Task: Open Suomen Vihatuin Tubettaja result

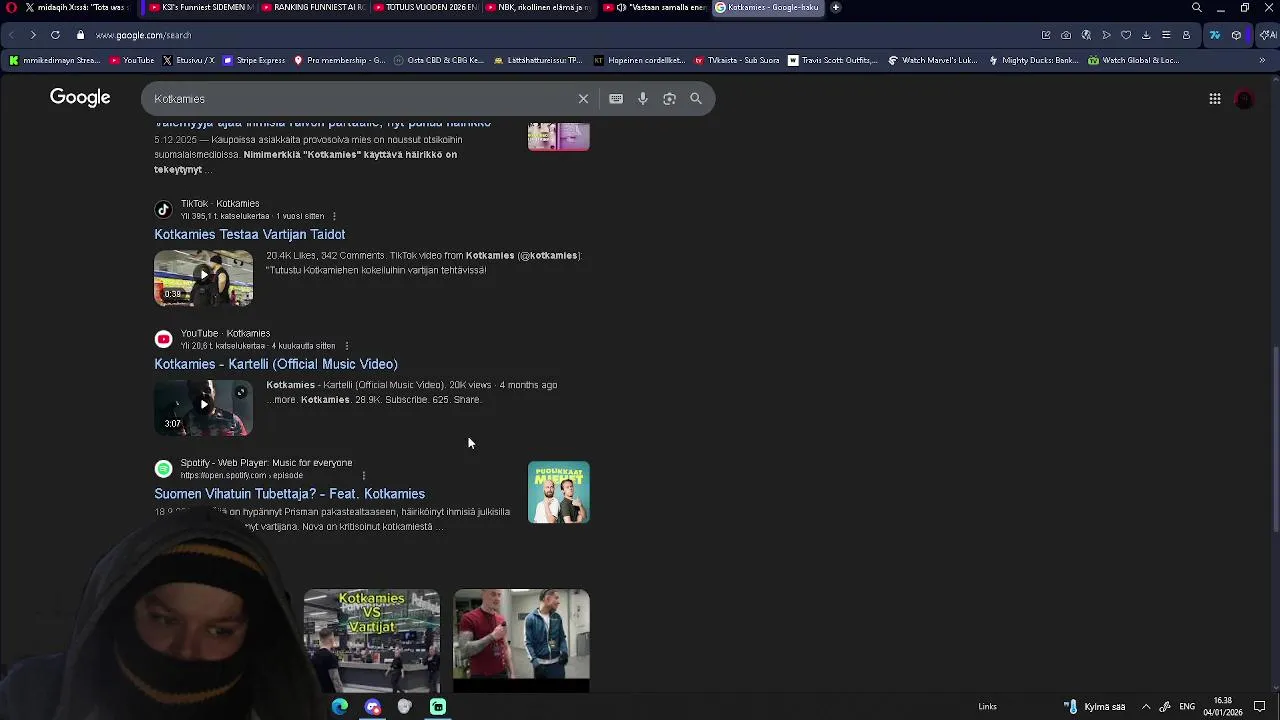Action: click(x=289, y=494)
